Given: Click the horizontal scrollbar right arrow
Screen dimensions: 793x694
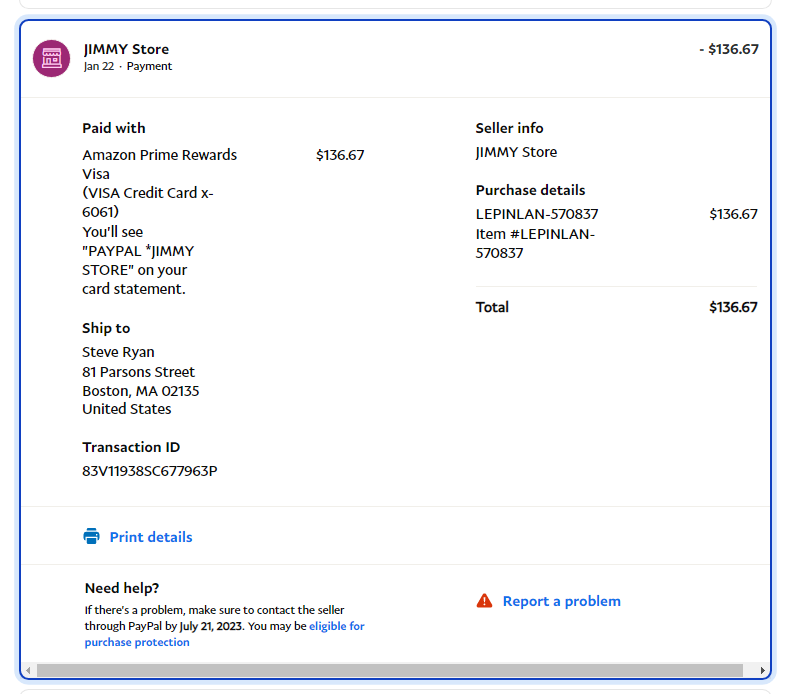Looking at the screenshot, I should tap(762, 670).
